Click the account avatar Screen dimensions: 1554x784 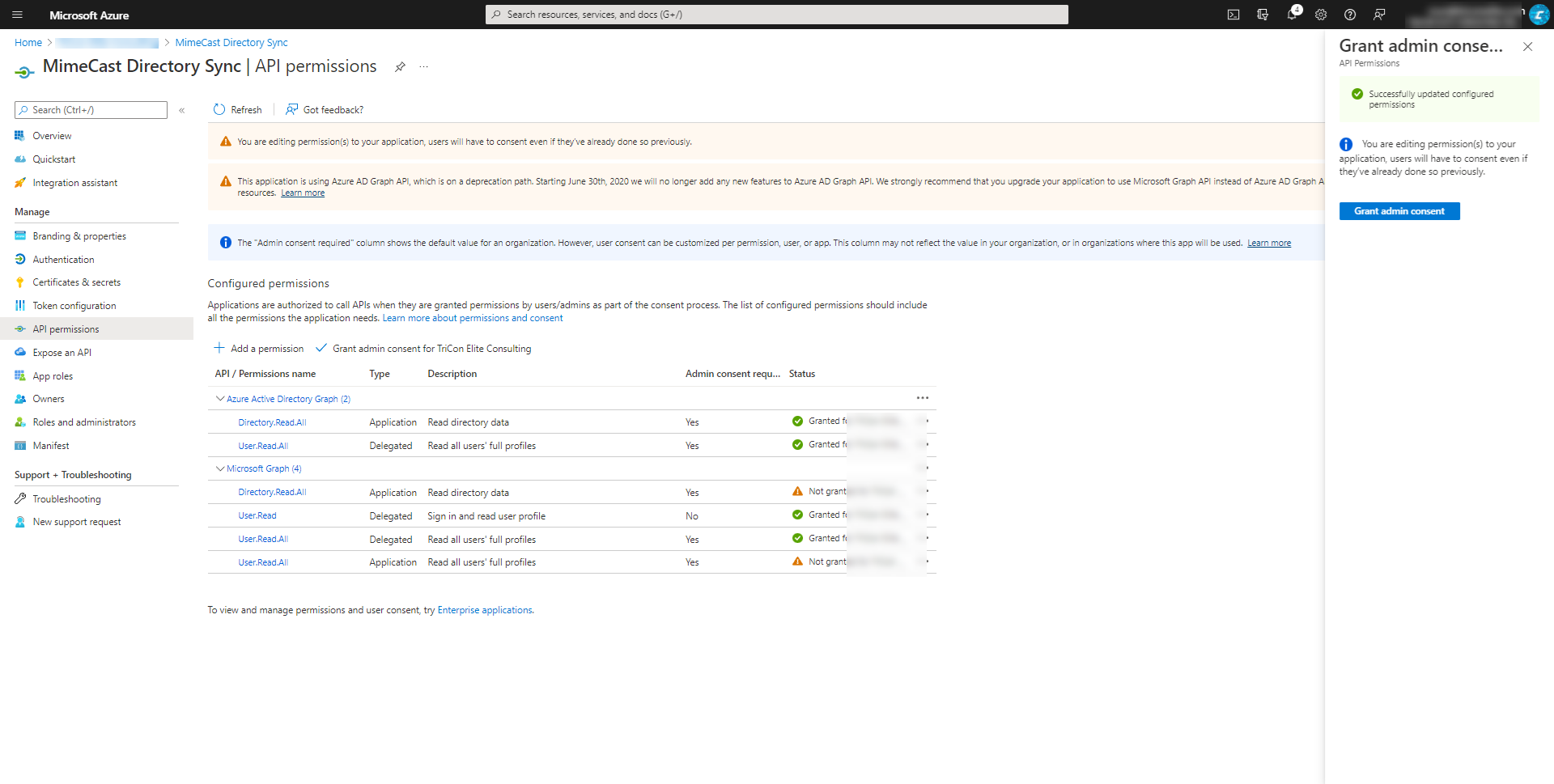(x=1539, y=15)
